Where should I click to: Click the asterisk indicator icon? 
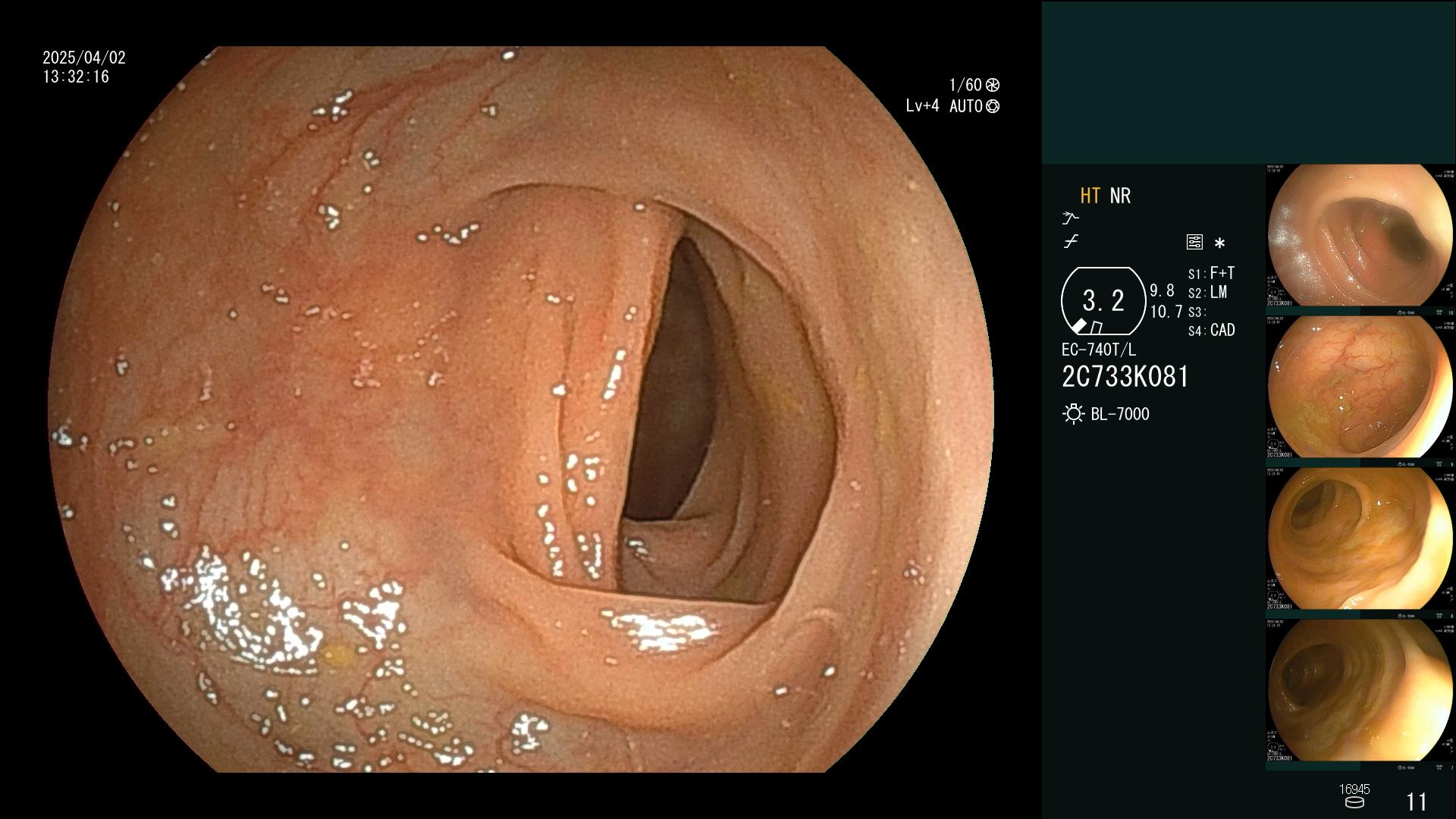(x=1219, y=243)
